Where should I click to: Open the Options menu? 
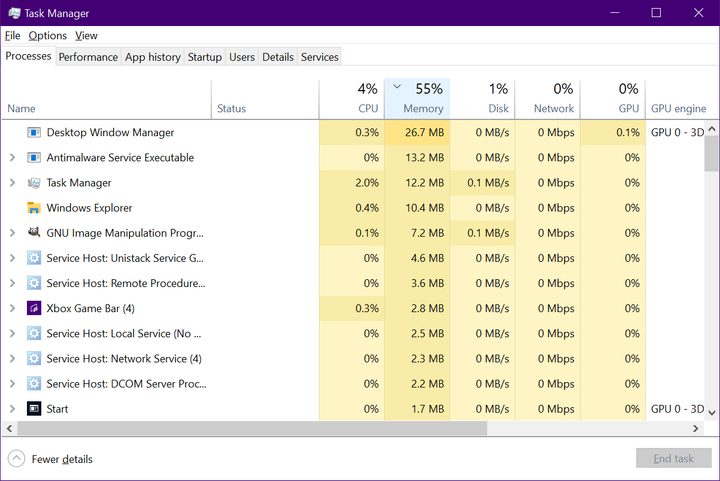pyautogui.click(x=47, y=35)
